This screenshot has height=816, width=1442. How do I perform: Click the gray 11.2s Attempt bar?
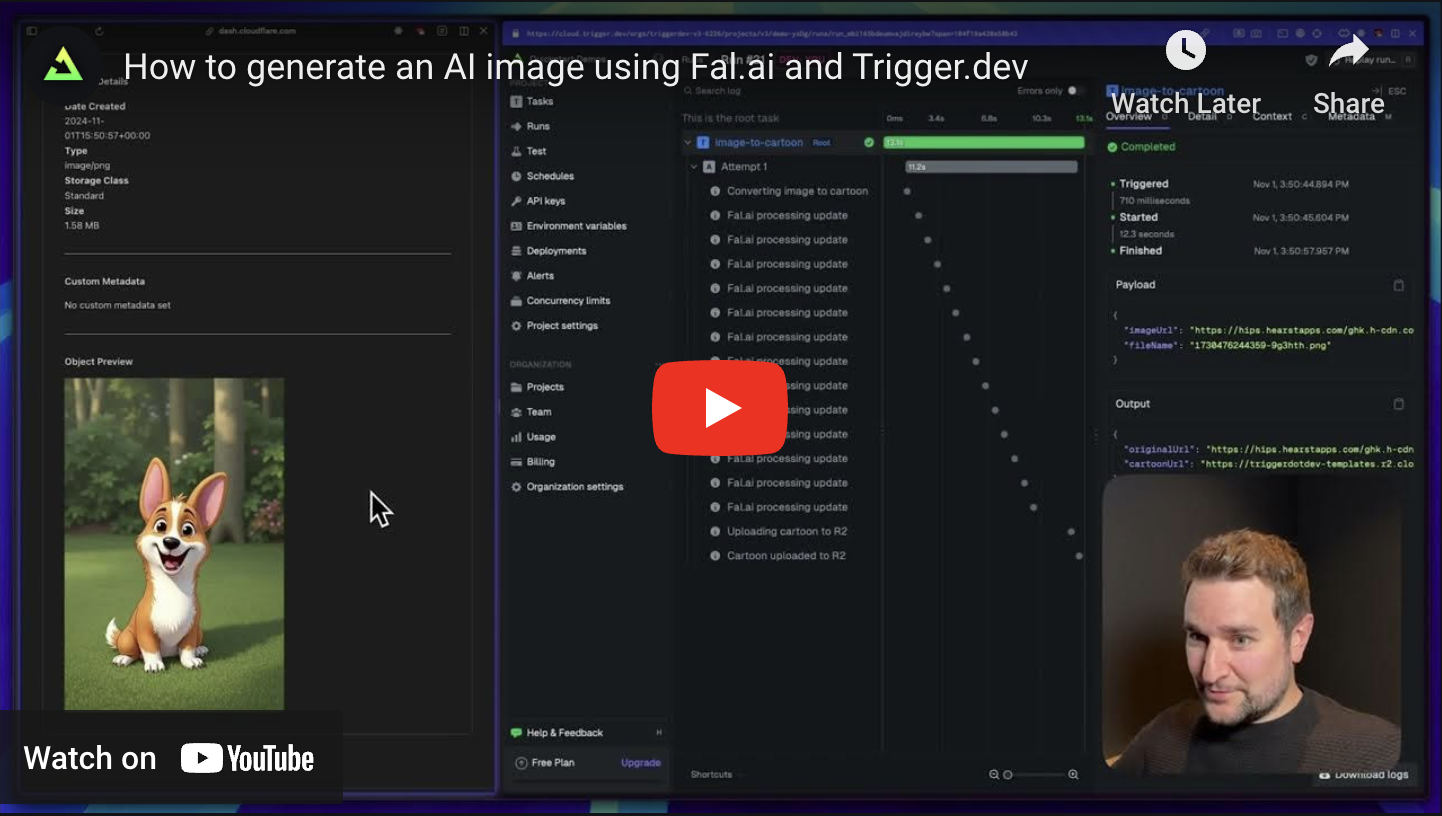991,167
